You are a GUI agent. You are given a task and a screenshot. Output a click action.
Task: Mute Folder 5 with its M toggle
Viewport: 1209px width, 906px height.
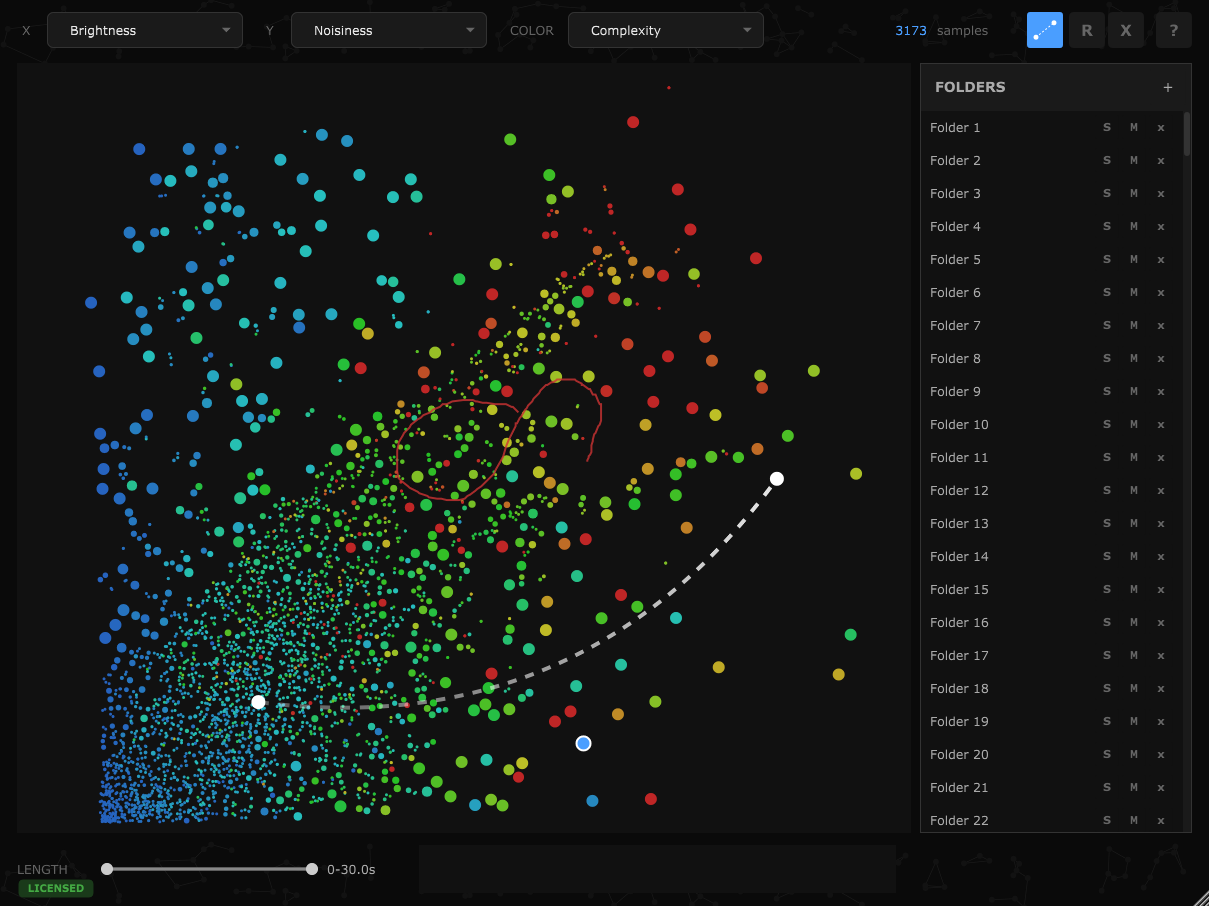tap(1134, 260)
